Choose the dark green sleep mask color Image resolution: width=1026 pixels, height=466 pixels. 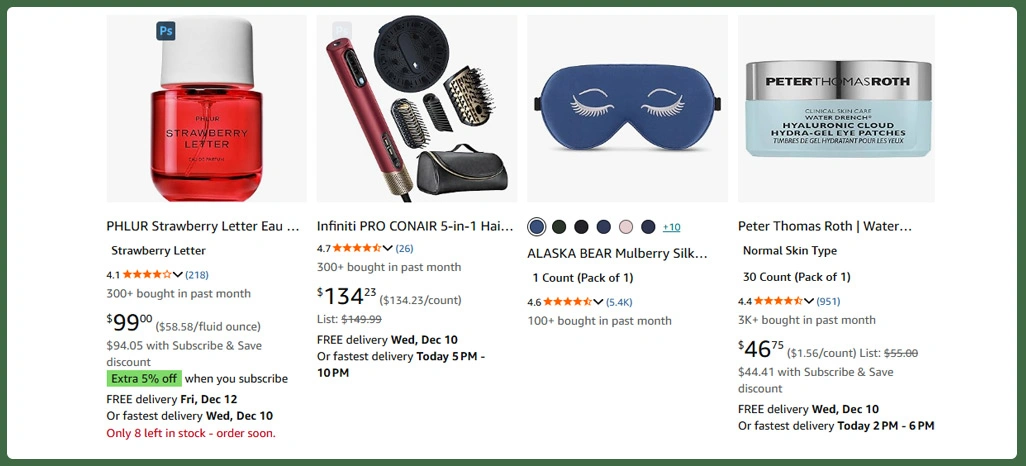coord(559,227)
